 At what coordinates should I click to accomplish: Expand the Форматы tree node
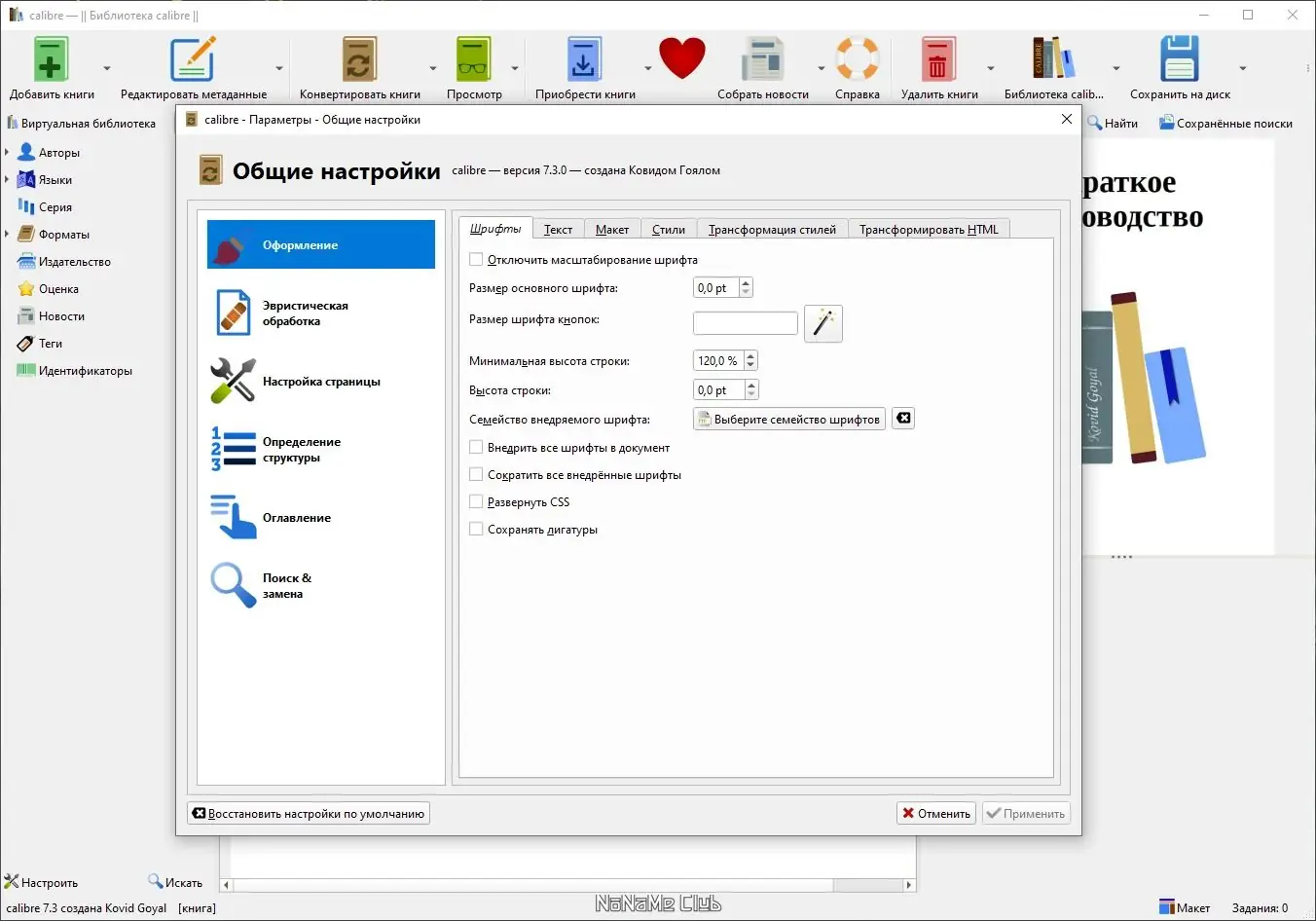pyautogui.click(x=7, y=235)
